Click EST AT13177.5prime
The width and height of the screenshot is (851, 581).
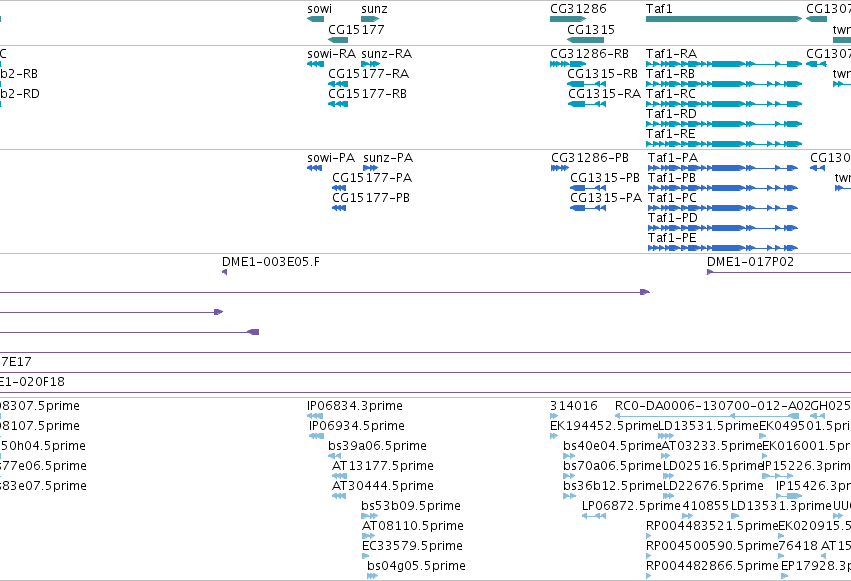[383, 466]
